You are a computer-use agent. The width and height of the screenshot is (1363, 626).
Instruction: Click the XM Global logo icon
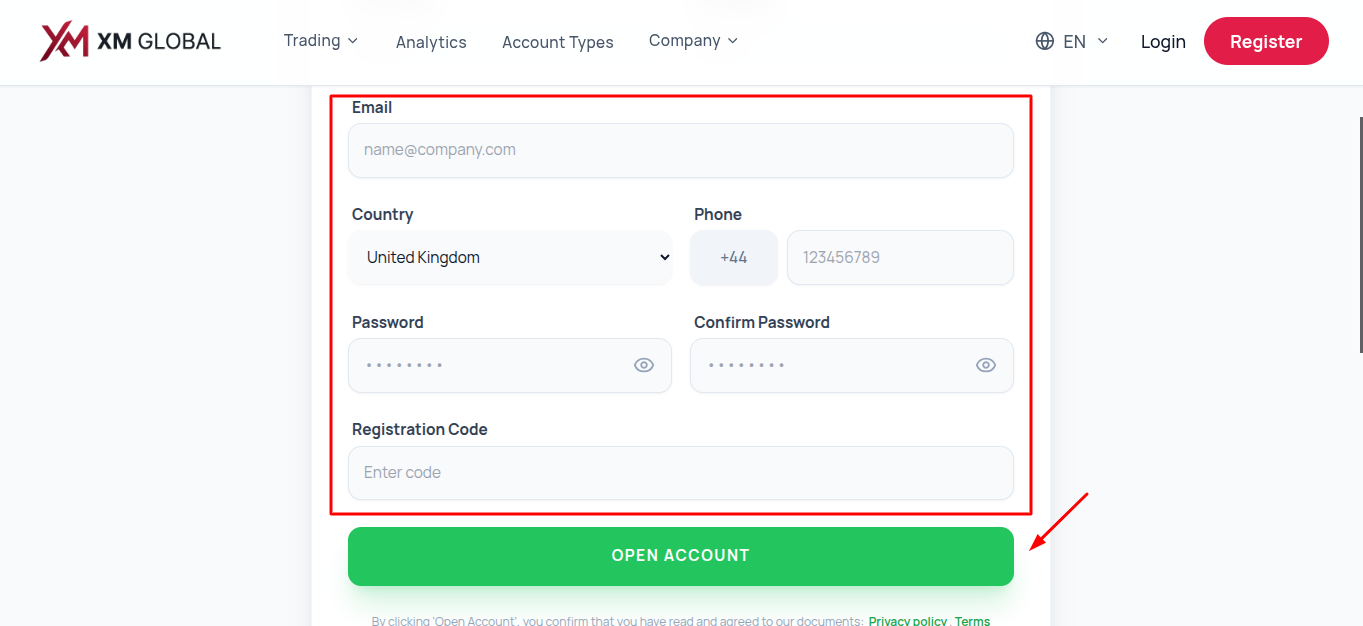coord(64,42)
